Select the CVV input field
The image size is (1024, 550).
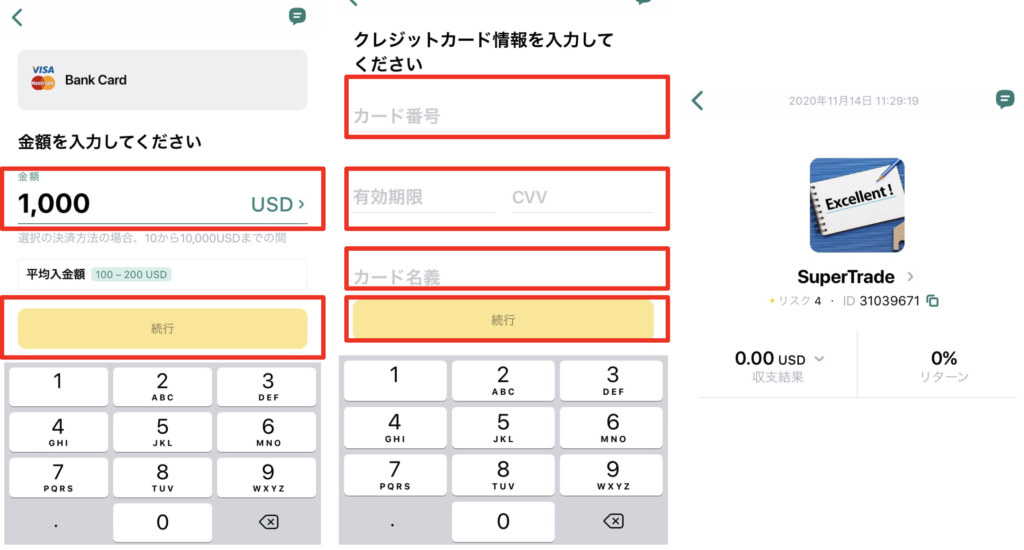583,197
